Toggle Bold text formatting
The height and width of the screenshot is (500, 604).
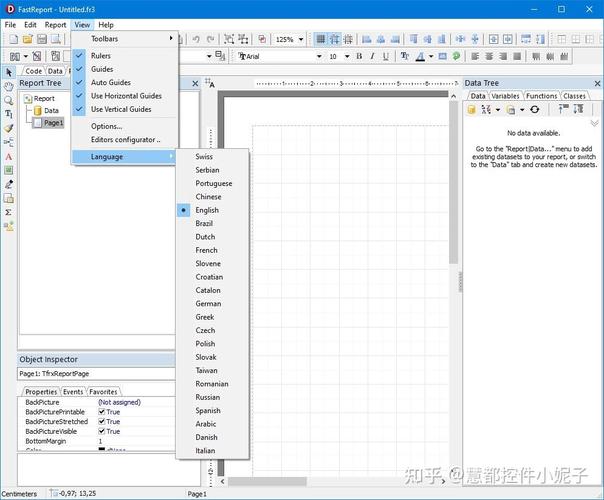coord(358,56)
